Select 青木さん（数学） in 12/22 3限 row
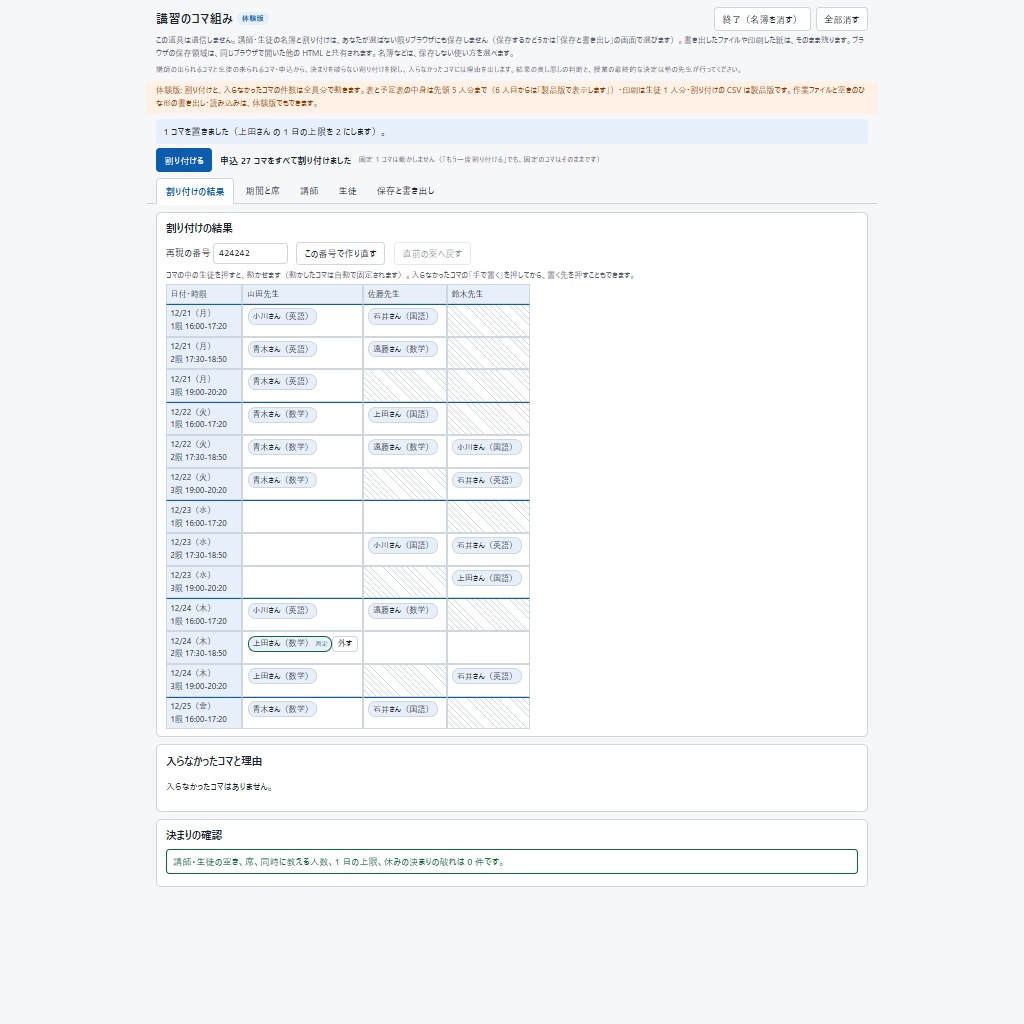Image resolution: width=1024 pixels, height=1024 pixels. point(282,480)
